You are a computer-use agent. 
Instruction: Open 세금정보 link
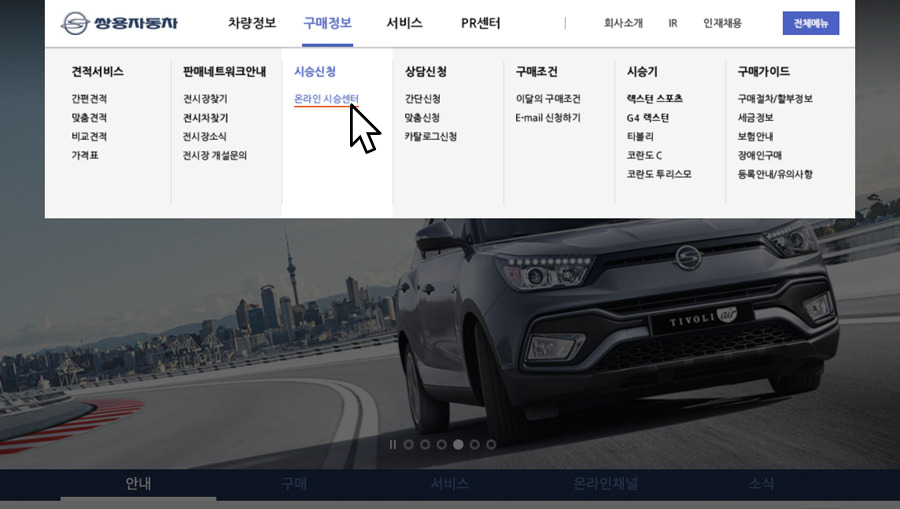(x=755, y=118)
